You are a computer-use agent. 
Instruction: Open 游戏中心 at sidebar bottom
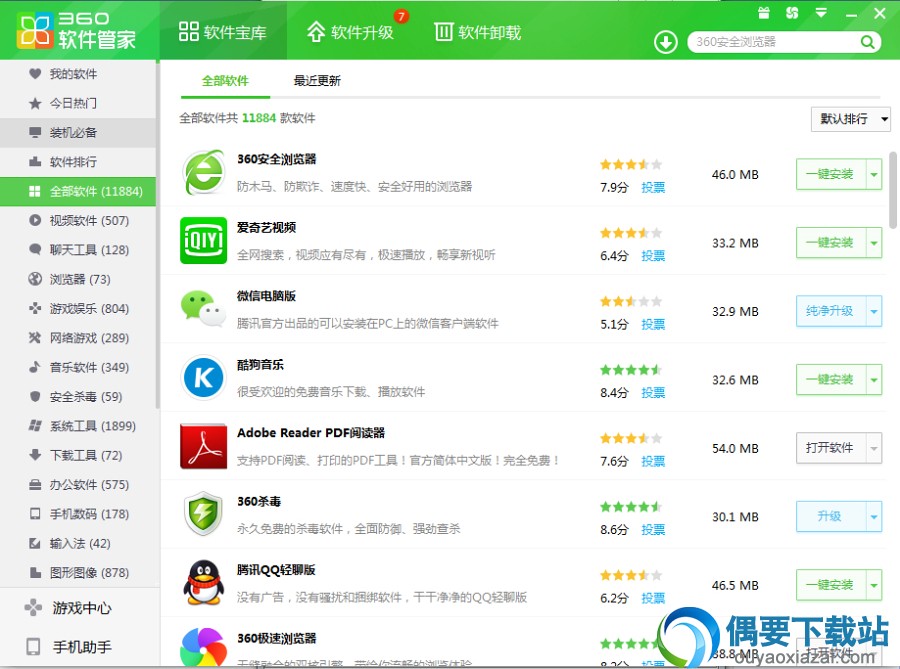coord(80,608)
